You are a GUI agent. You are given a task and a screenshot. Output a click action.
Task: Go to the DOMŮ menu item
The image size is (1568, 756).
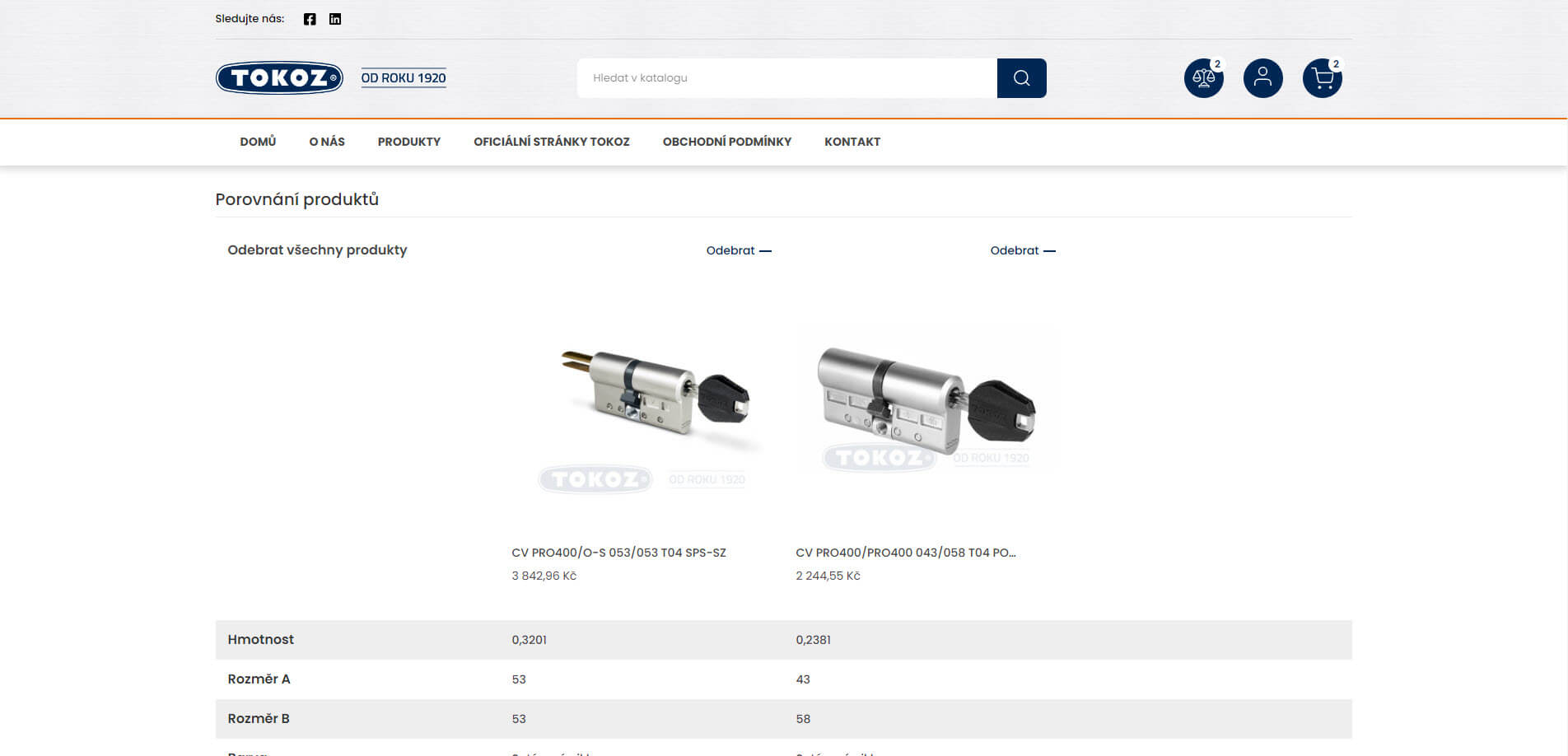click(x=258, y=142)
